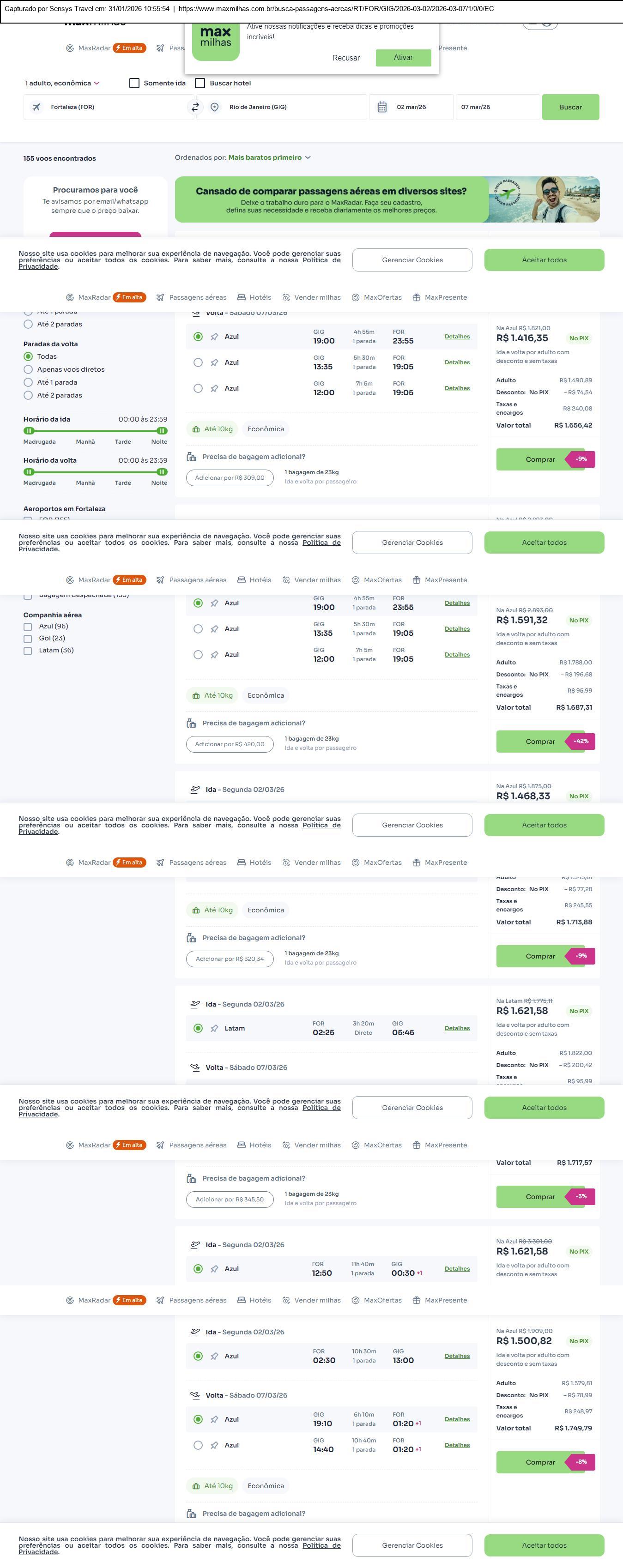Viewport: 623px width, 1568px height.
Task: Click the left handle of 'Horário da ida' slider
Action: [x=29, y=431]
